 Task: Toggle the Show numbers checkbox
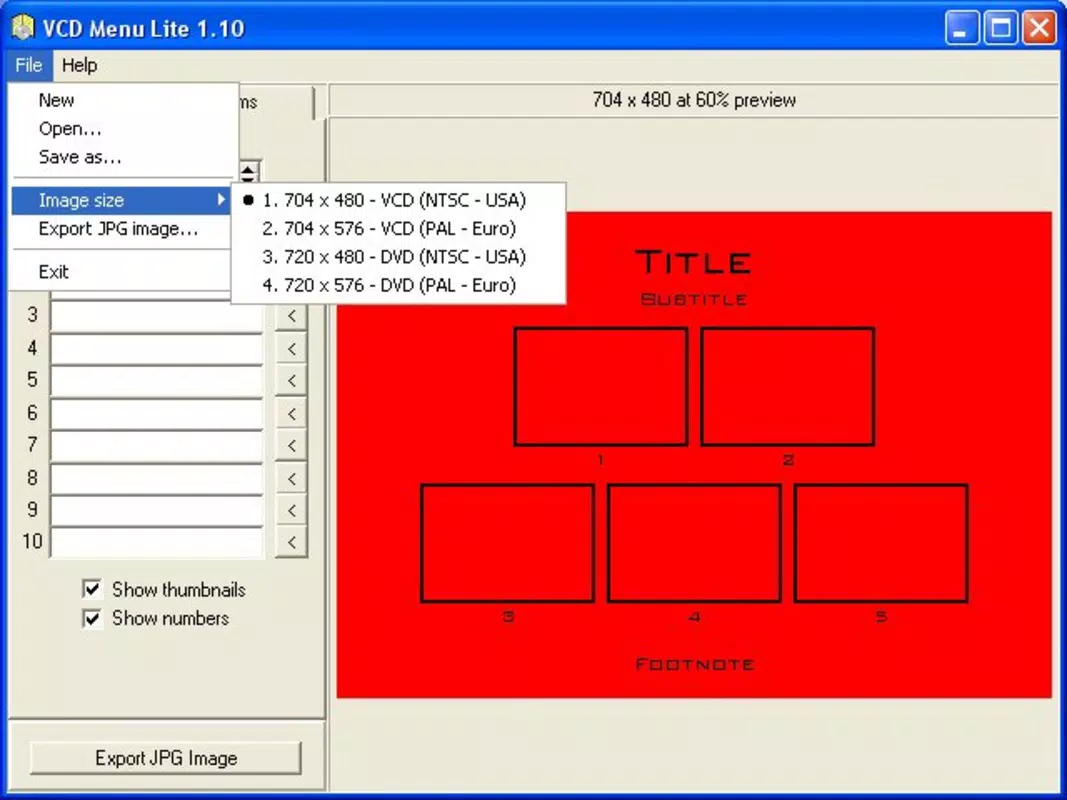click(92, 618)
